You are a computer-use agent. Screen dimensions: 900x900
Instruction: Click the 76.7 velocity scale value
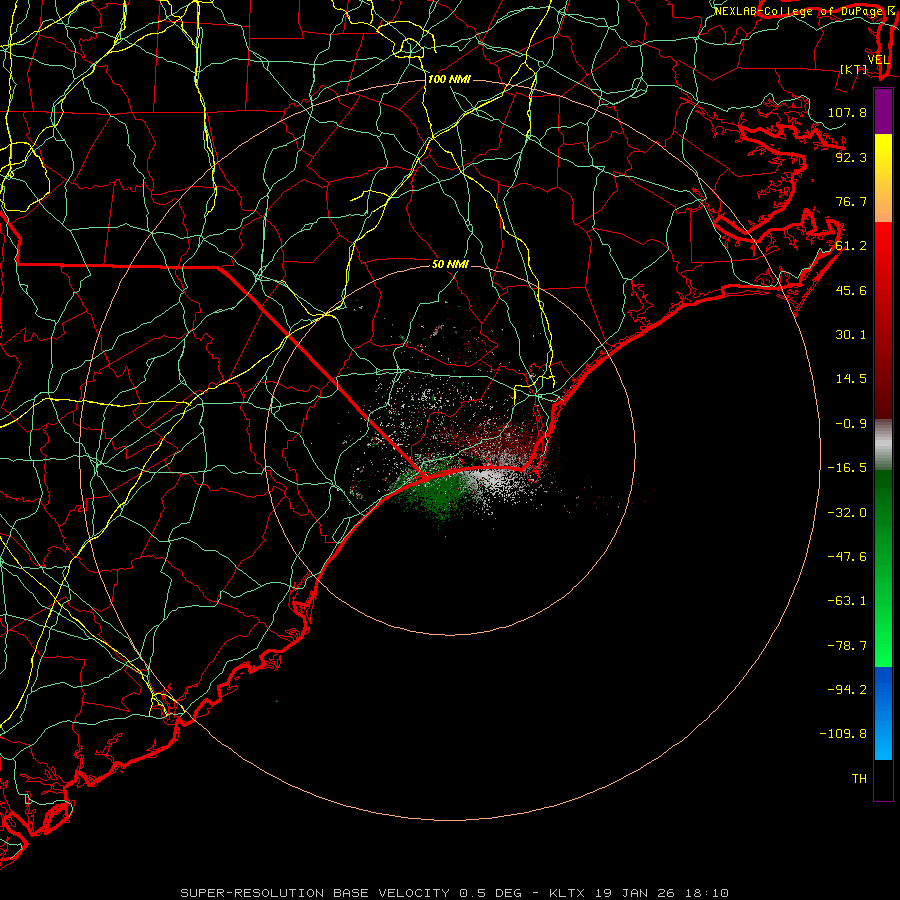851,201
